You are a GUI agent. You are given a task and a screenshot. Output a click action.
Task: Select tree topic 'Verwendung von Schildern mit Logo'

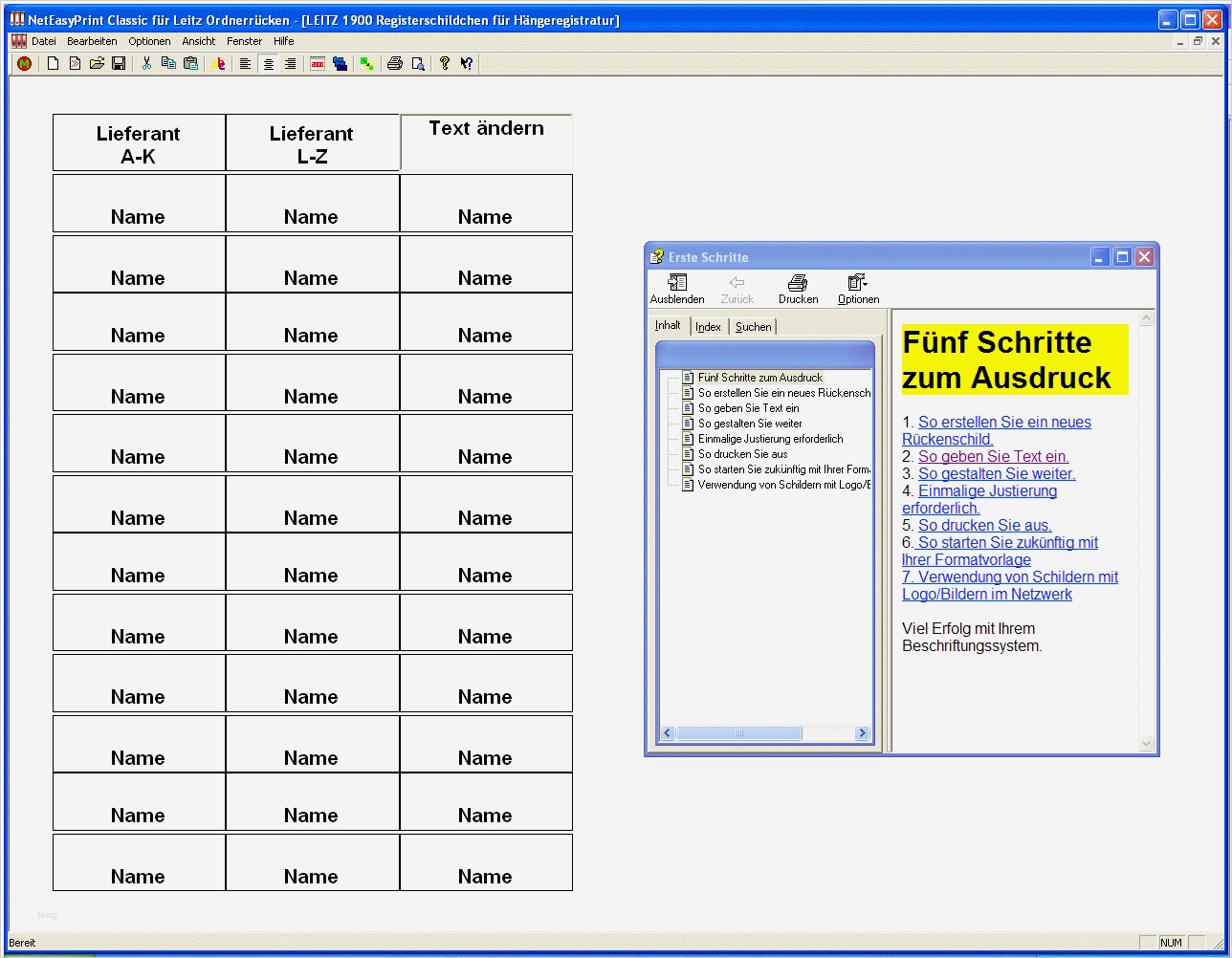click(784, 485)
